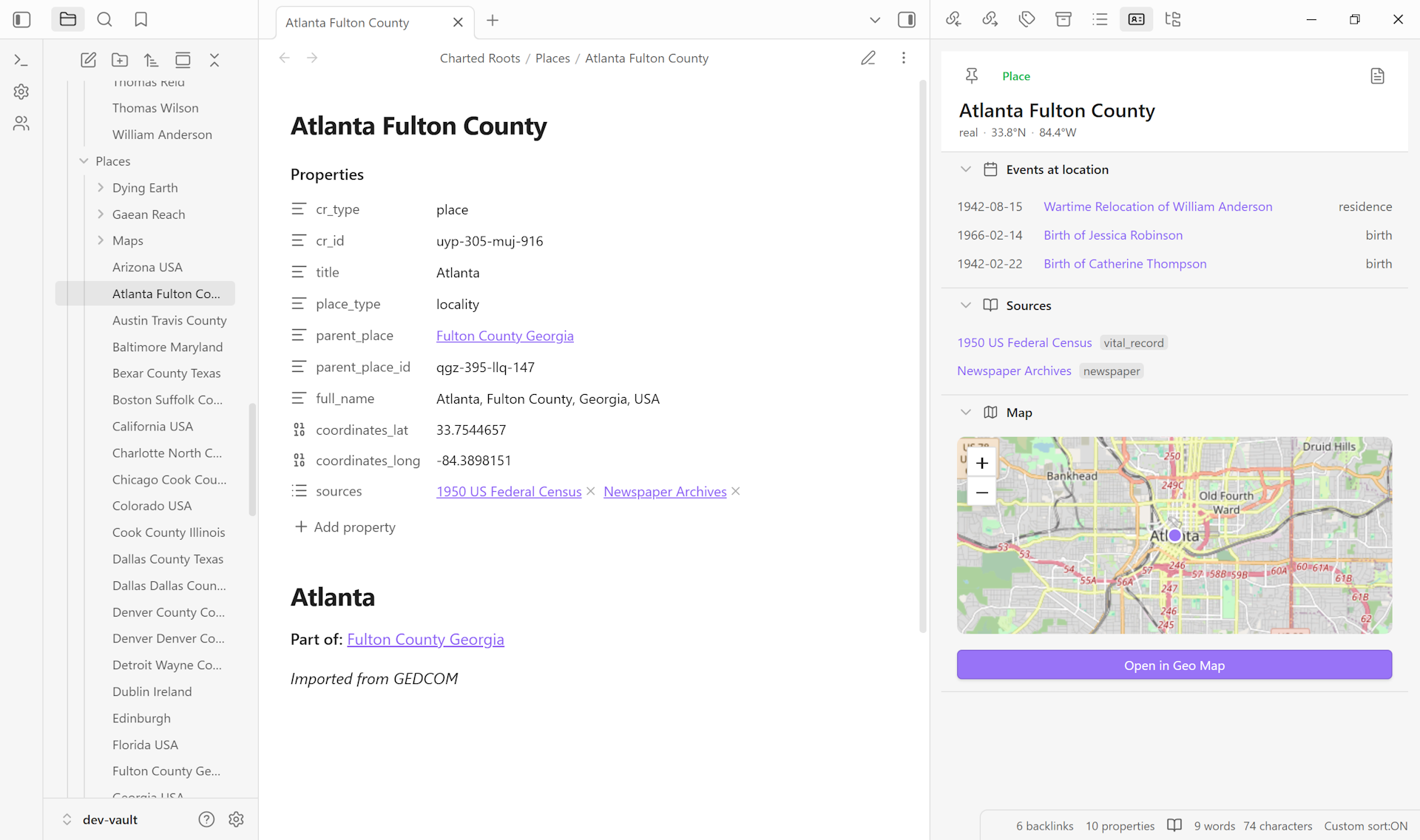Click the coordinates_lat value field
The width and height of the screenshot is (1420, 840).
point(471,430)
